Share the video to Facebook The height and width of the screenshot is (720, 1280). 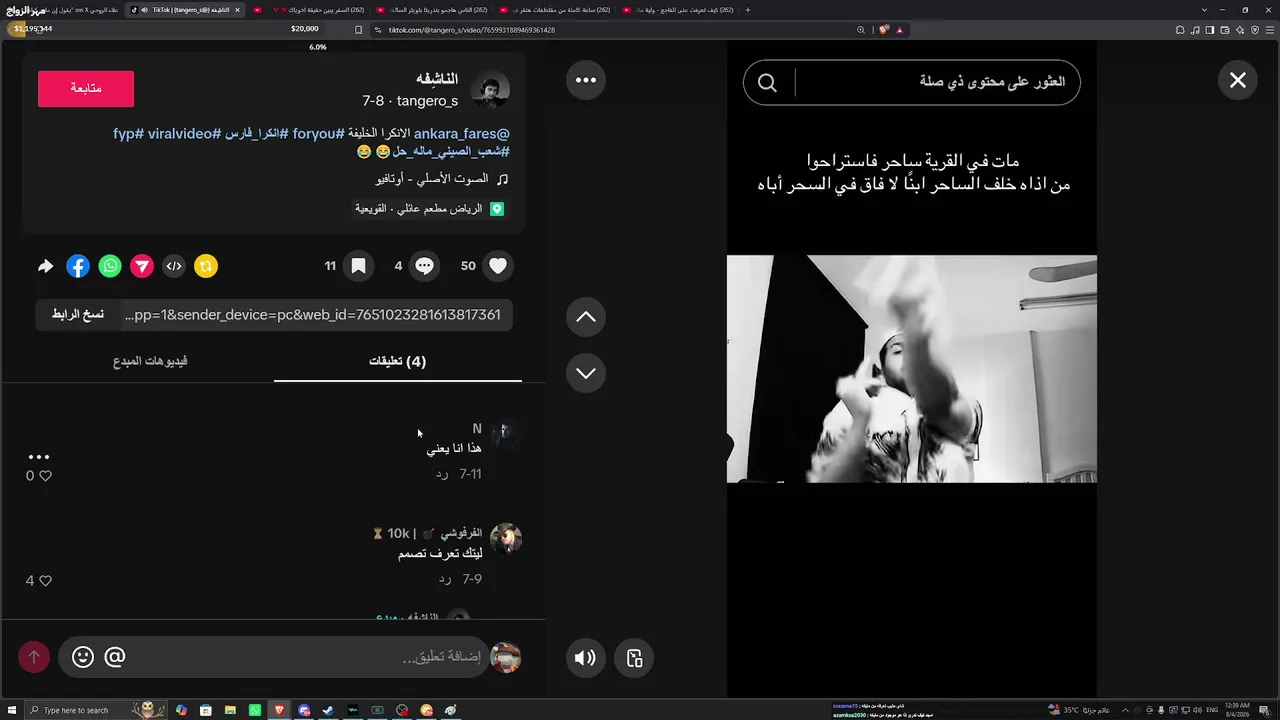click(78, 266)
